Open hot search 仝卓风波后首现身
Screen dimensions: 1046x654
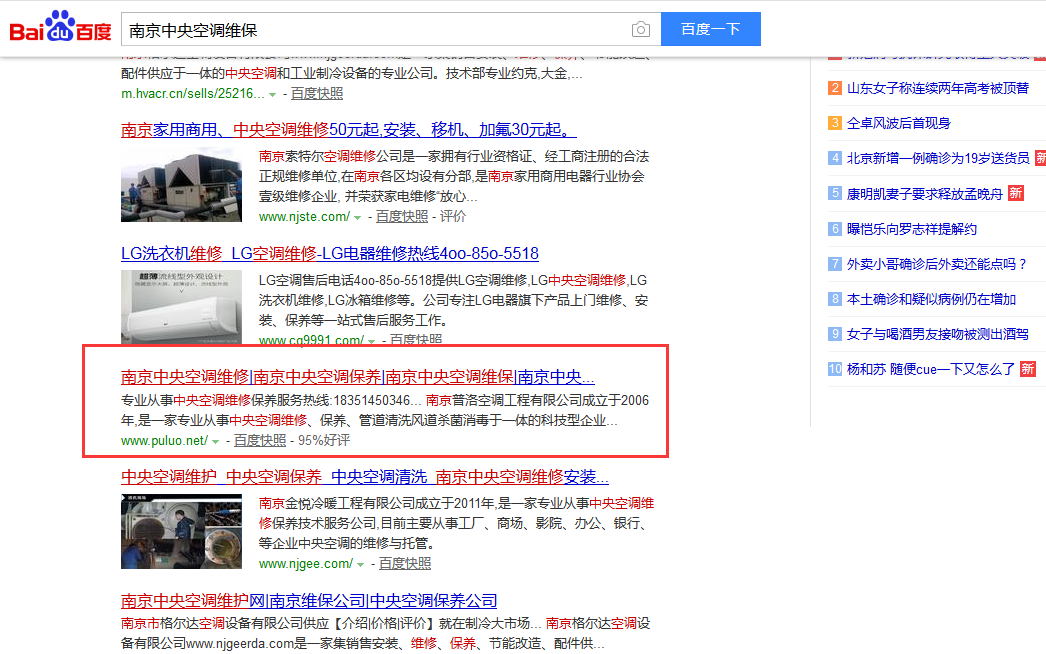click(899, 123)
